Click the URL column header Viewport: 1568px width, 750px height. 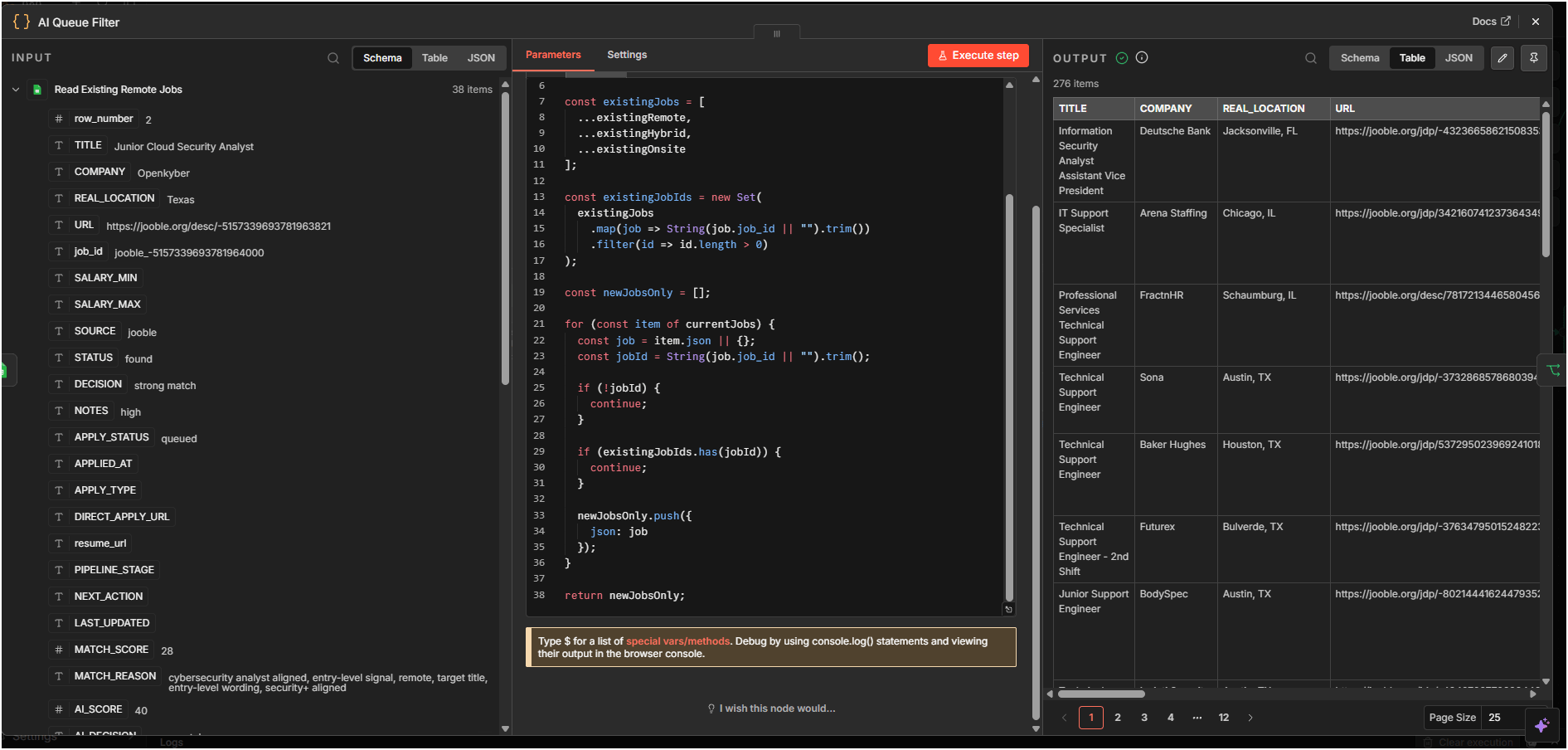[x=1435, y=109]
